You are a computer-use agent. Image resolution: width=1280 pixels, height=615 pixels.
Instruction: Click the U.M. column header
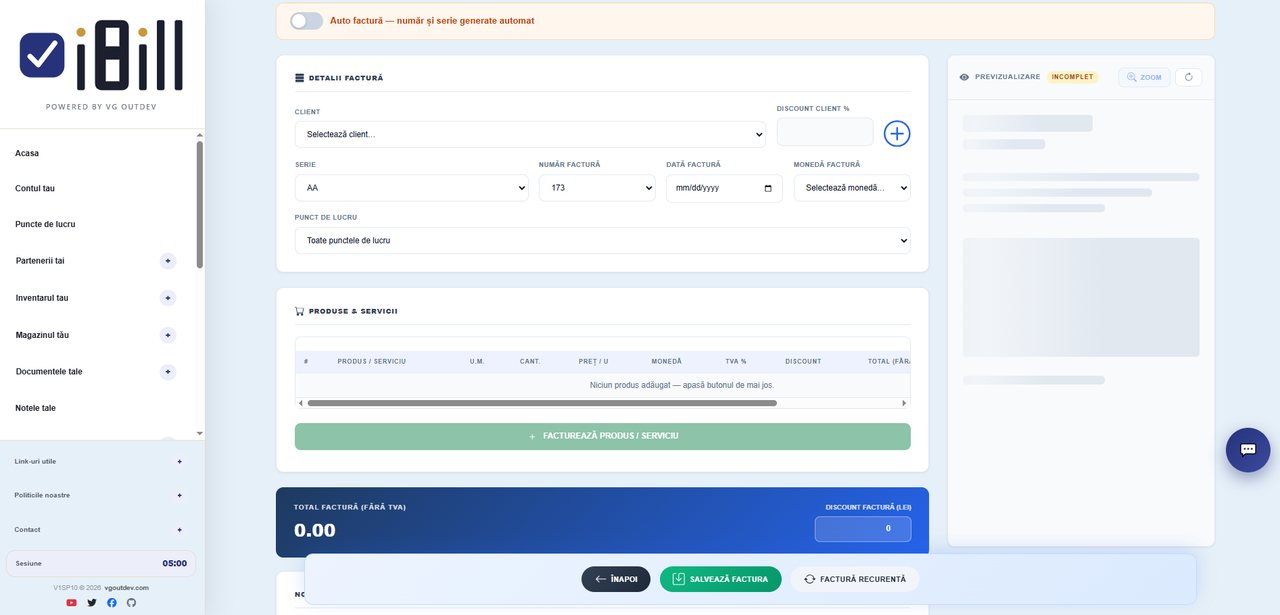pos(477,361)
